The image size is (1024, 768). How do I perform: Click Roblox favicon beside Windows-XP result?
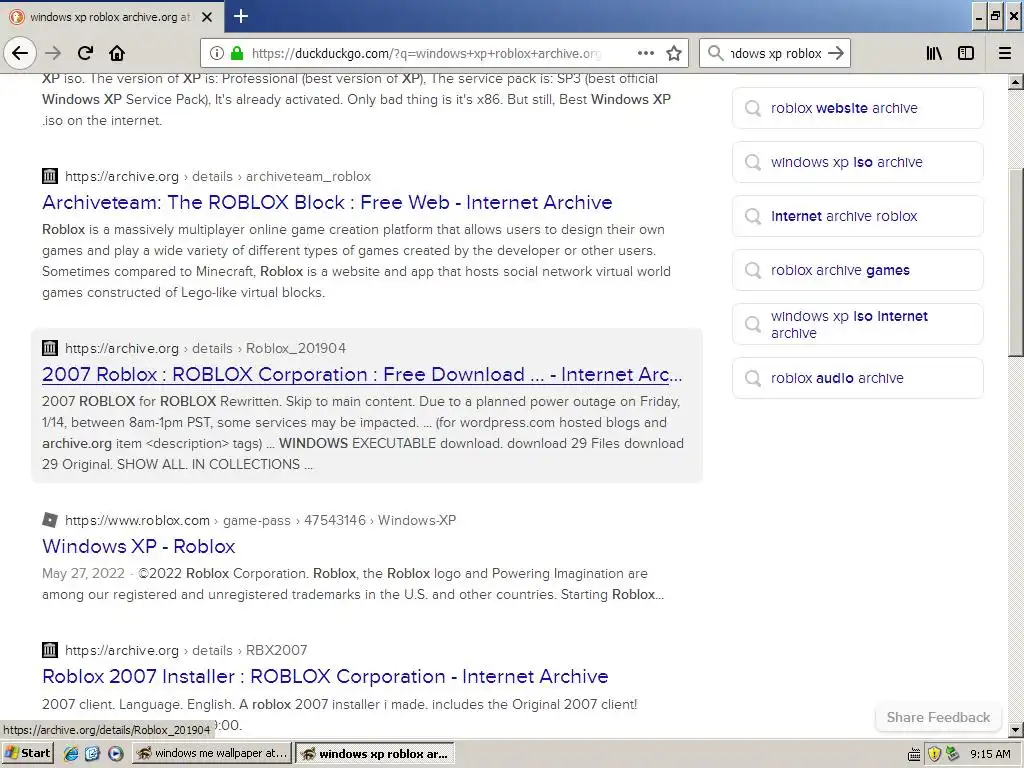50,520
